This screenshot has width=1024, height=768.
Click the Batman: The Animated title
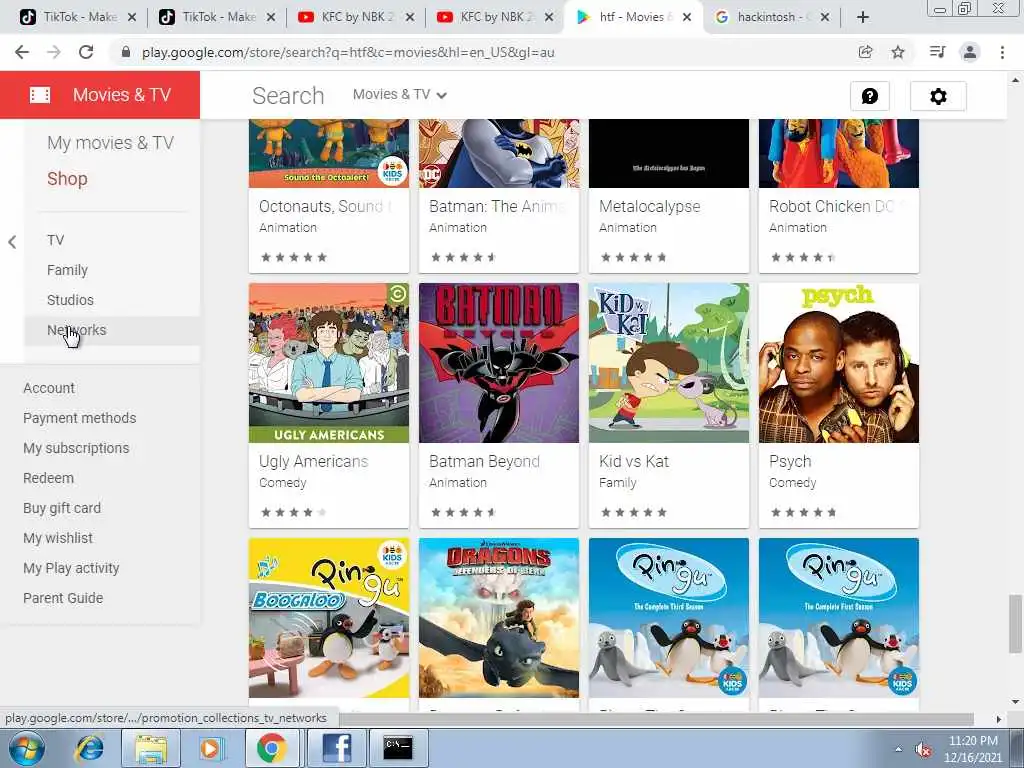(498, 207)
